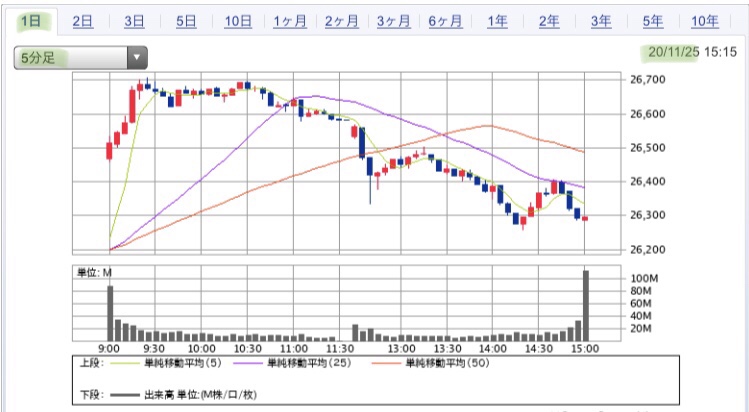
Task: Show the 10日 chart period
Action: point(238,21)
